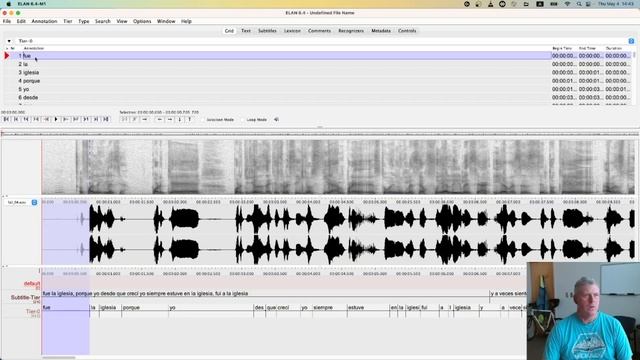Screen dimensions: 640x360
Task: Step one frame back
Action: (x=36, y=119)
